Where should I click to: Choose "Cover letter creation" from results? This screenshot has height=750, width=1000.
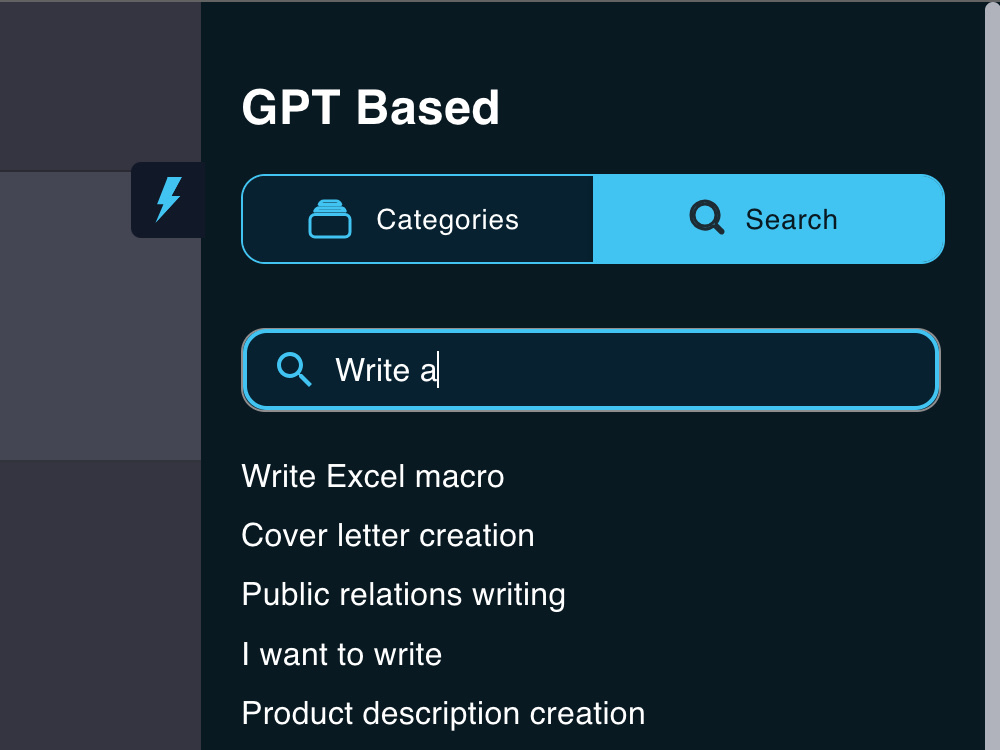tap(388, 535)
